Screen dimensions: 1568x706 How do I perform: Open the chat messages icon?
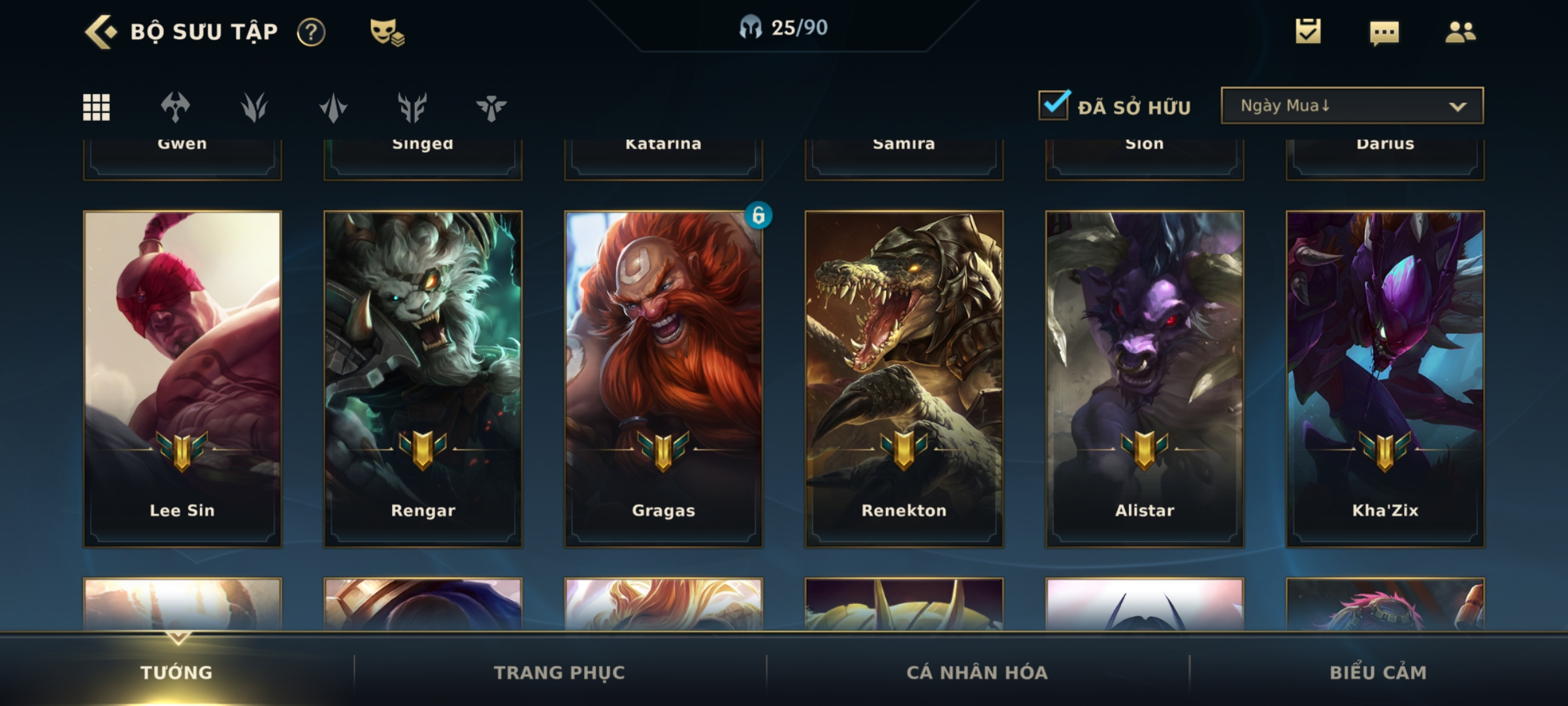pyautogui.click(x=1384, y=33)
